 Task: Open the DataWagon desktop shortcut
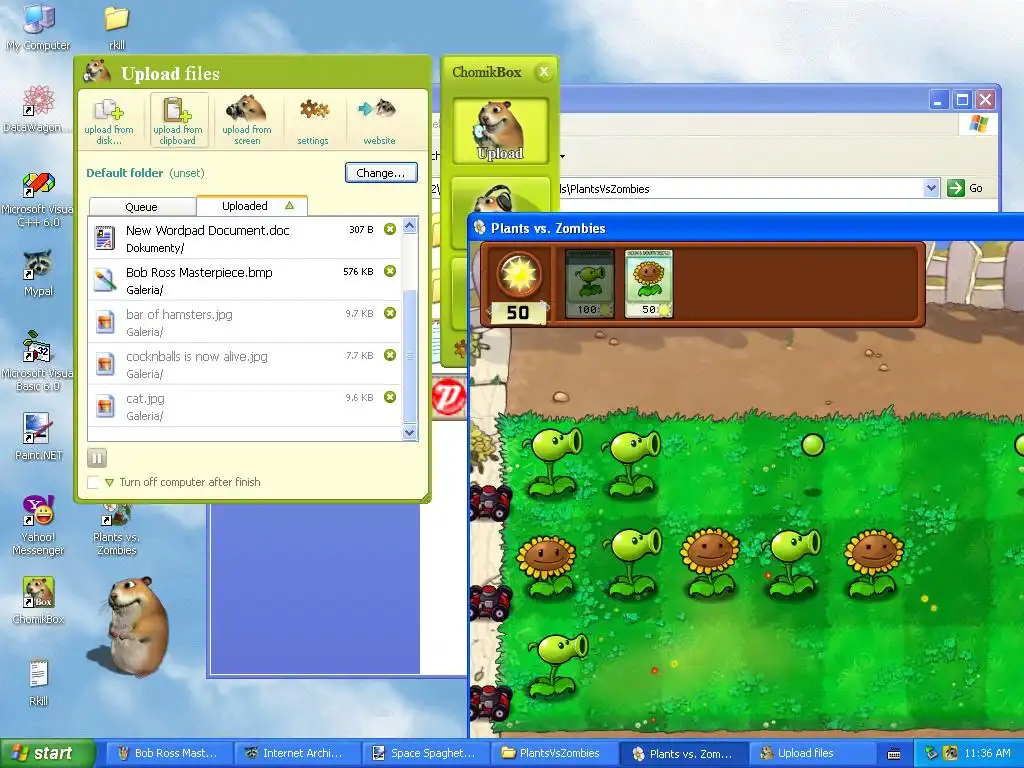tap(38, 108)
